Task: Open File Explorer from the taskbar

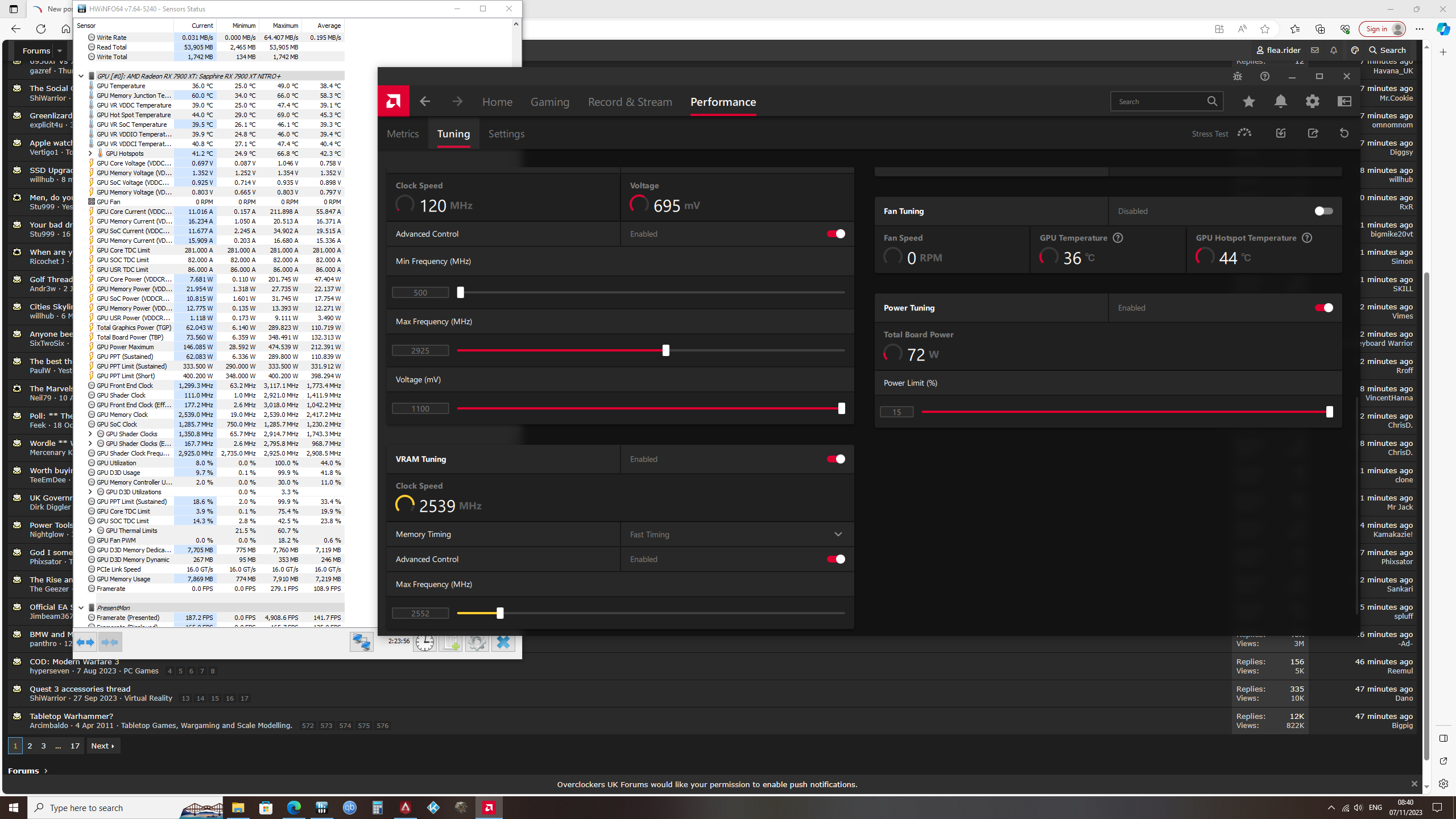Action: point(238,808)
